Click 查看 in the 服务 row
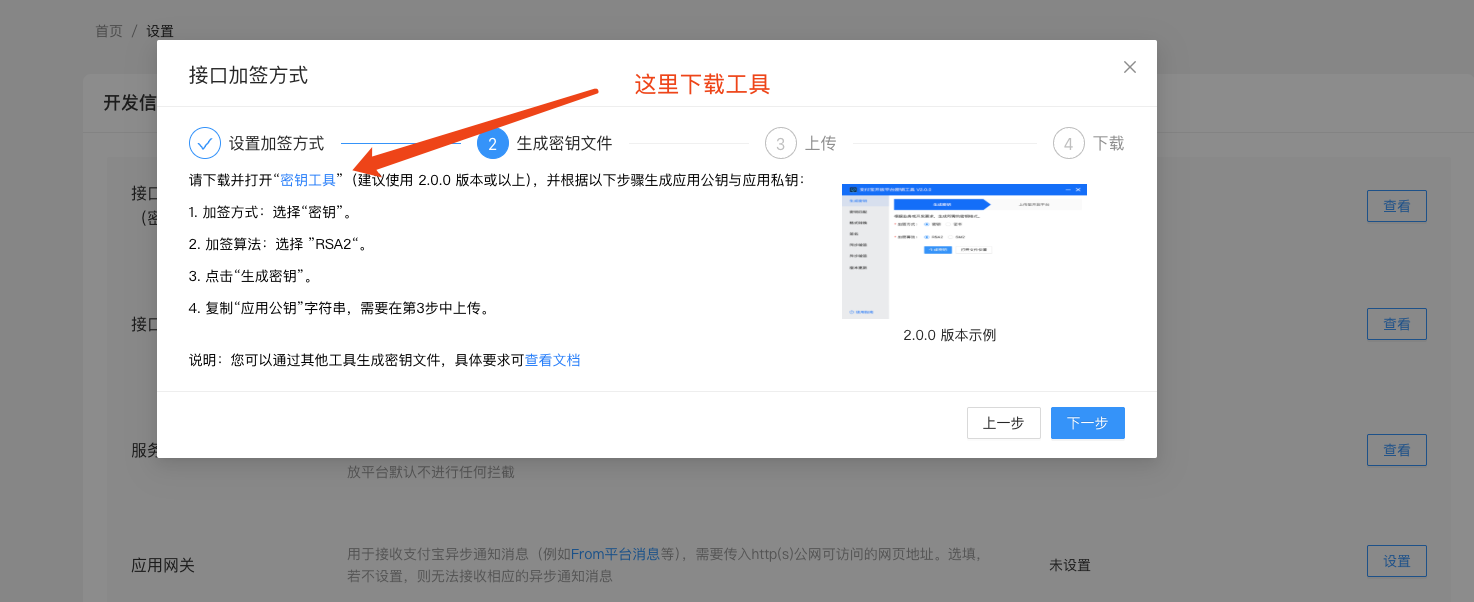 coord(1397,450)
